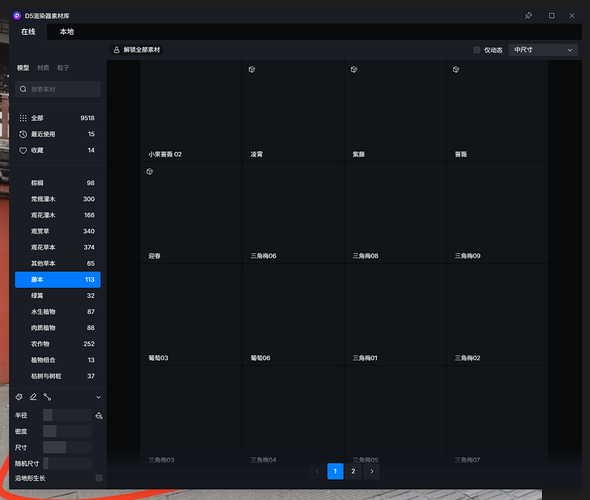
Task: Collapse the brush settings panel chevron
Action: [x=98, y=397]
